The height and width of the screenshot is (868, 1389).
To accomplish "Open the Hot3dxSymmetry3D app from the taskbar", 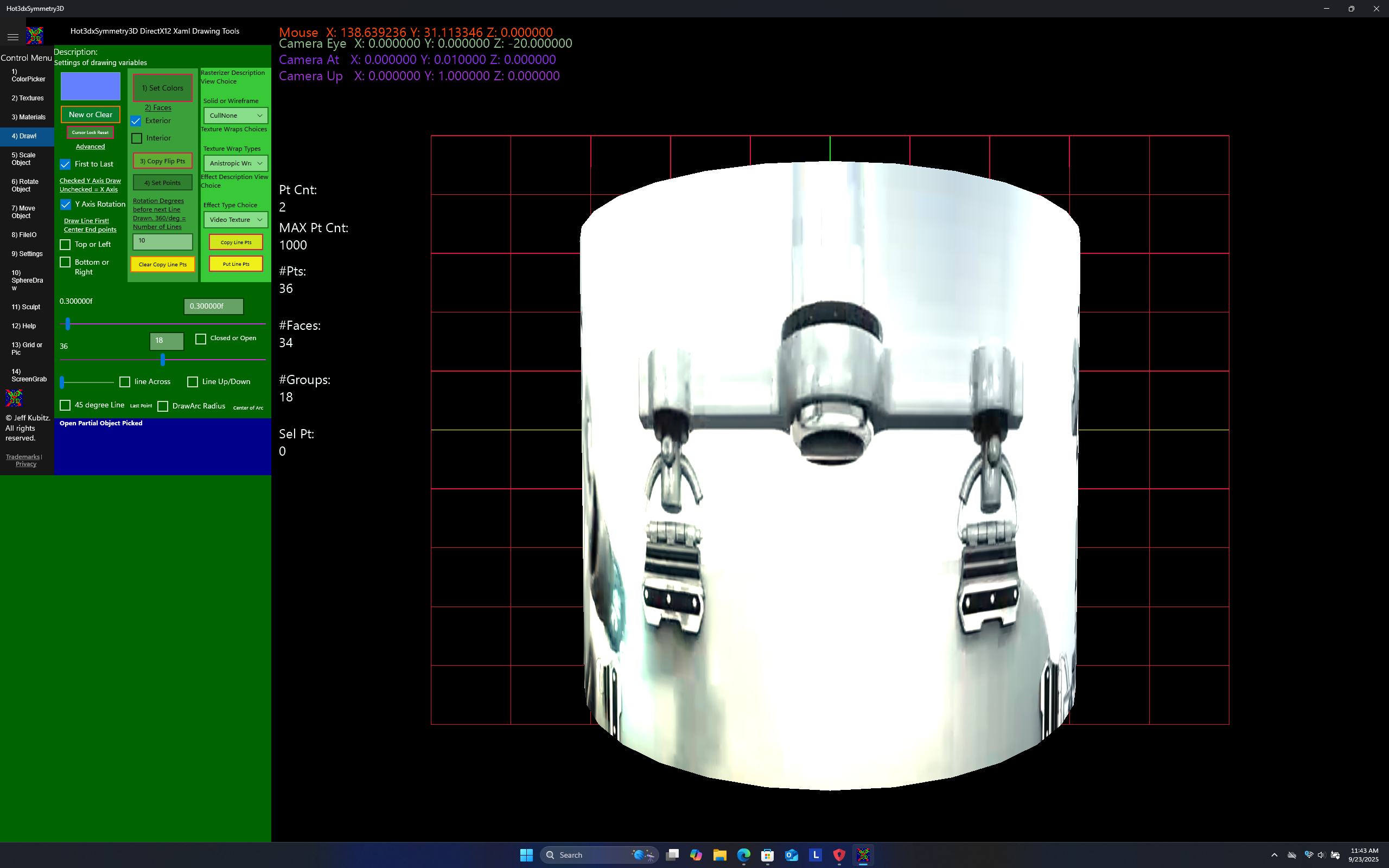I will [863, 855].
